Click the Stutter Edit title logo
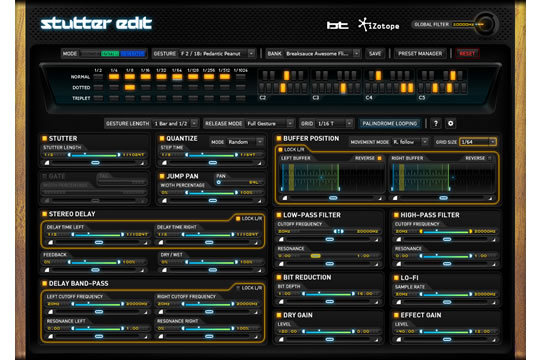 click(96, 23)
